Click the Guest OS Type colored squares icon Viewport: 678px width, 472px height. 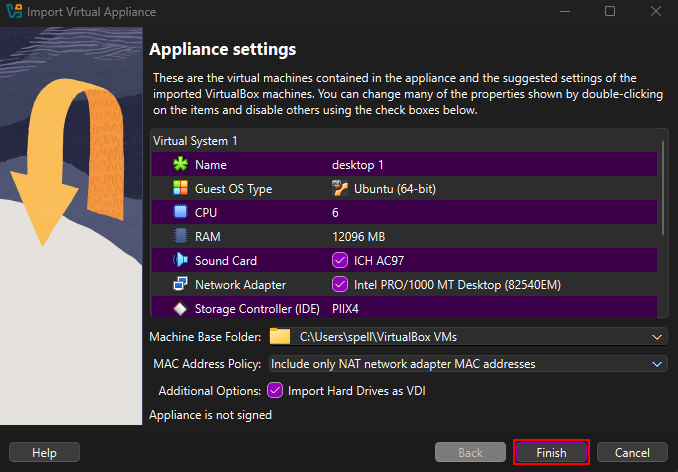(x=180, y=188)
